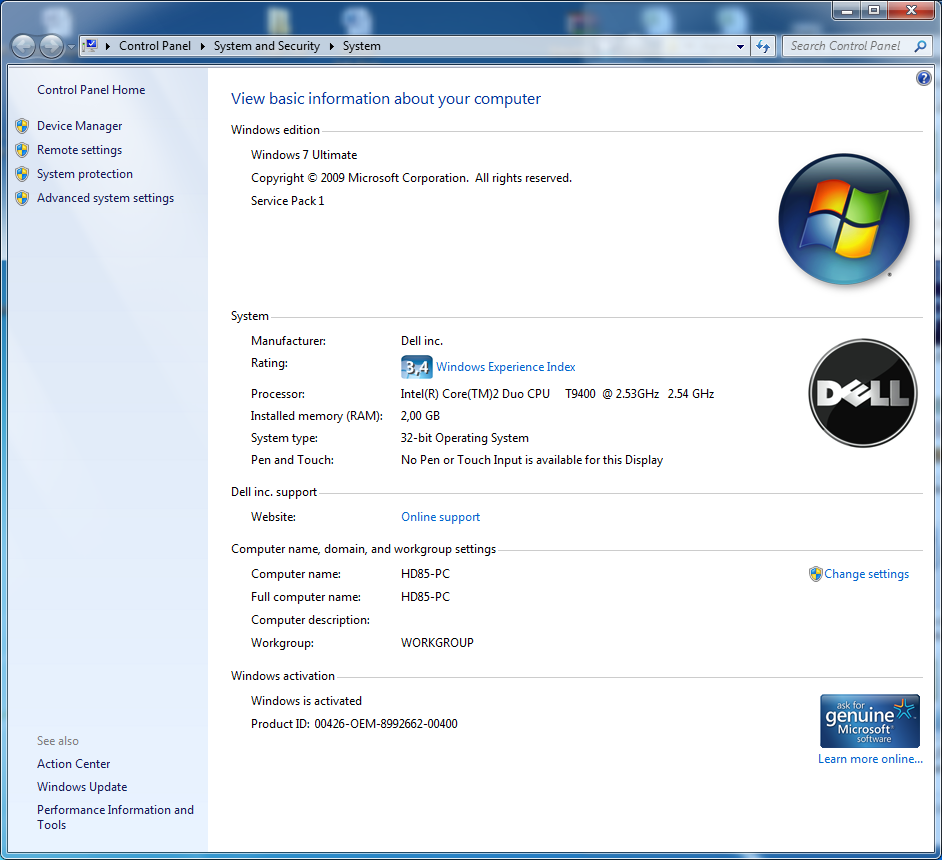Open Remote settings link

tap(79, 150)
